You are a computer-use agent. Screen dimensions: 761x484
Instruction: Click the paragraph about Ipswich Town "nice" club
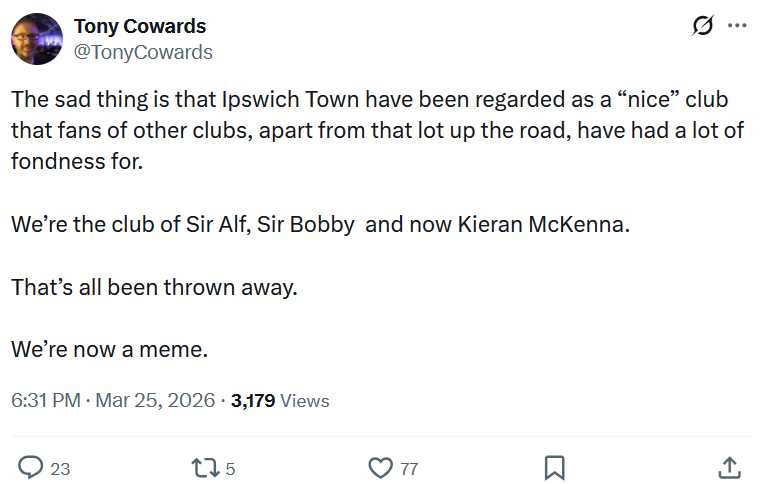(378, 130)
